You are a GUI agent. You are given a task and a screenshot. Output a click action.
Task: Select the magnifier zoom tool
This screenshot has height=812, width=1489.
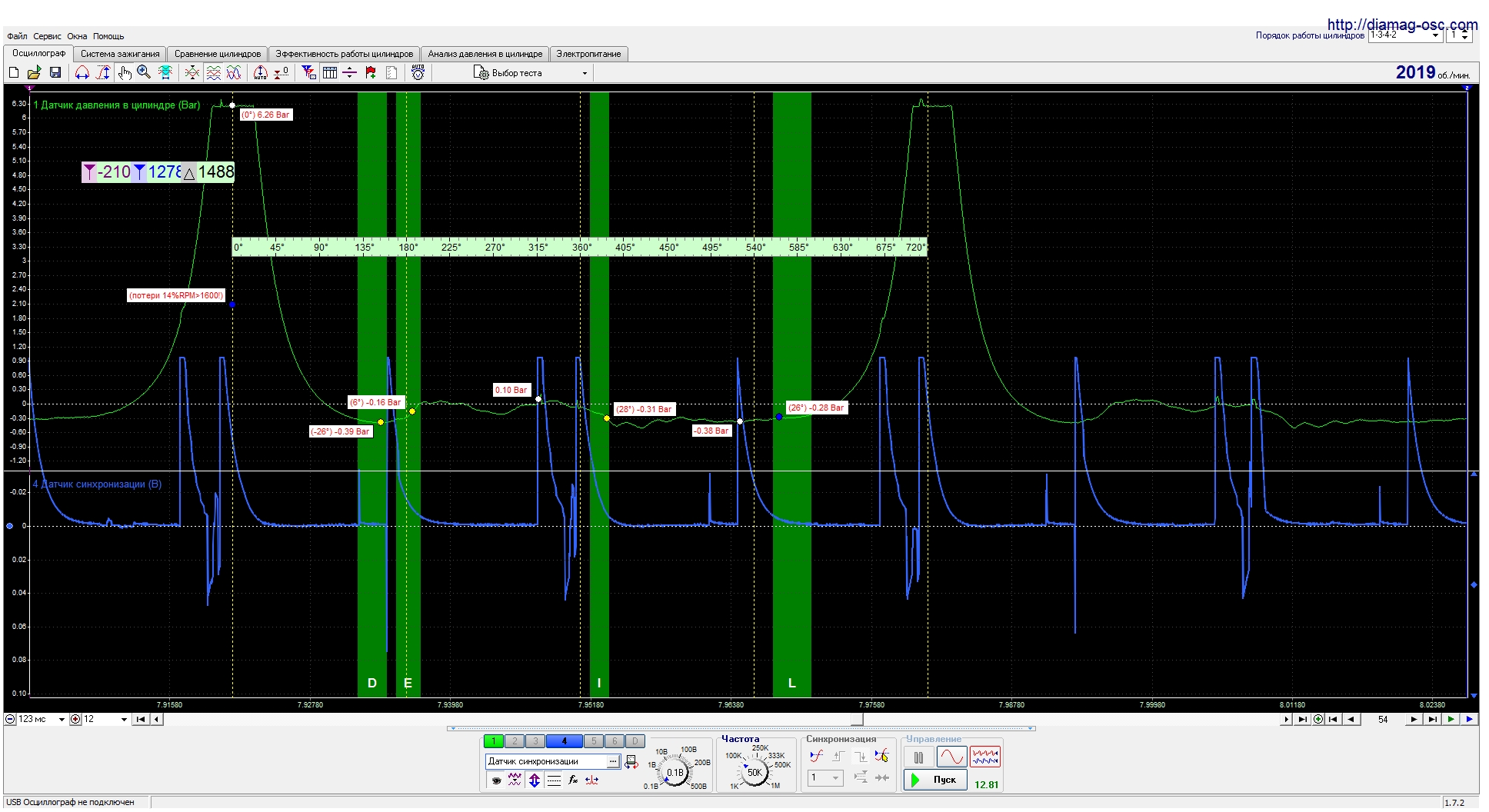[144, 72]
